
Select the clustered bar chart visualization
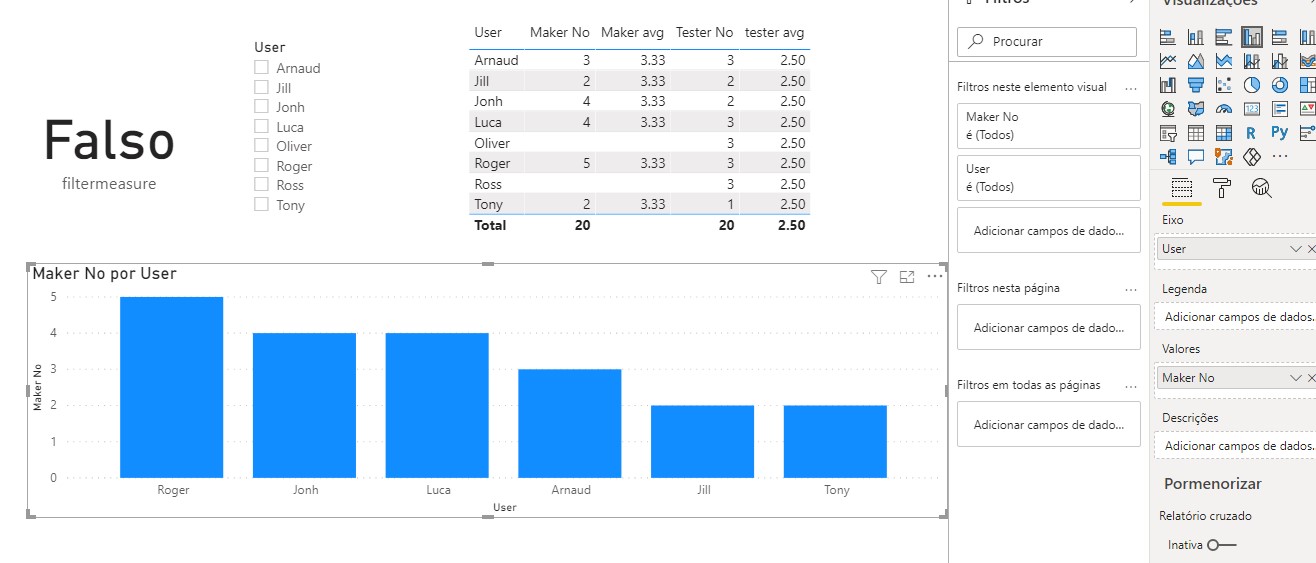1223,37
